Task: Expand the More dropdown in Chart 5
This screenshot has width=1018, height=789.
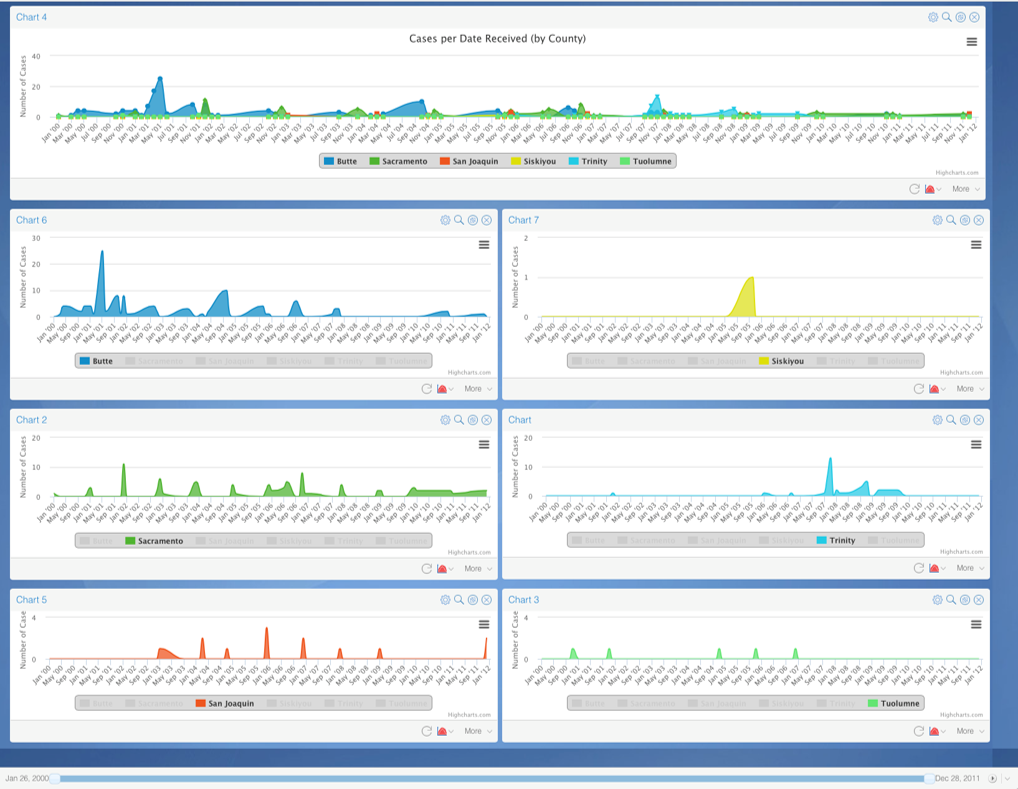Action: [x=478, y=731]
